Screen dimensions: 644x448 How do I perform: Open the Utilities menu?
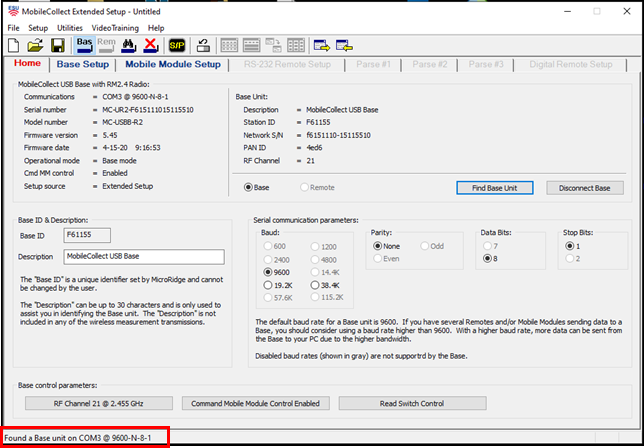(70, 28)
